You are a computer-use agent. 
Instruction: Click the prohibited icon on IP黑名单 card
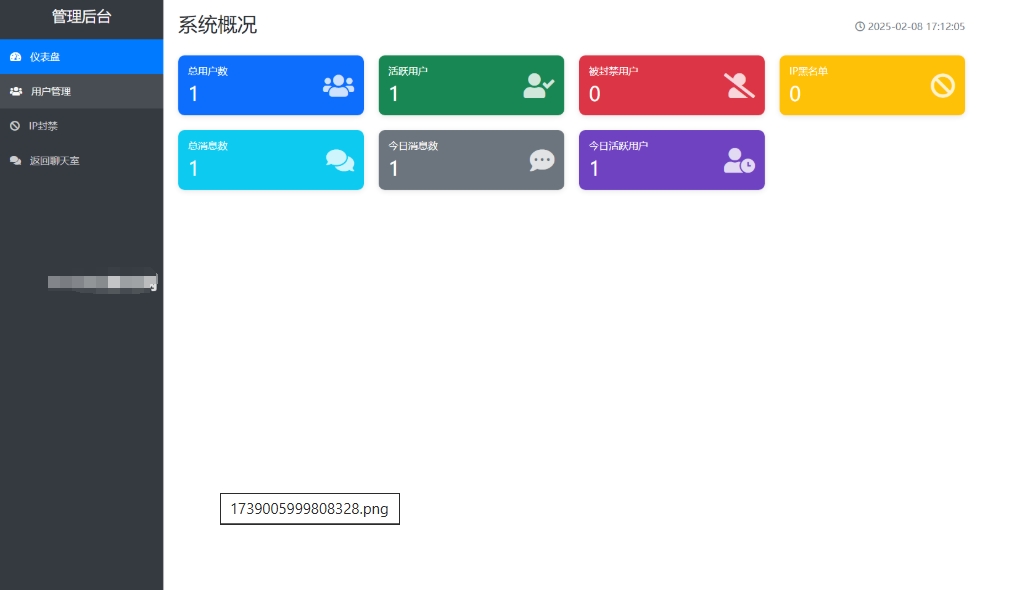pos(943,86)
